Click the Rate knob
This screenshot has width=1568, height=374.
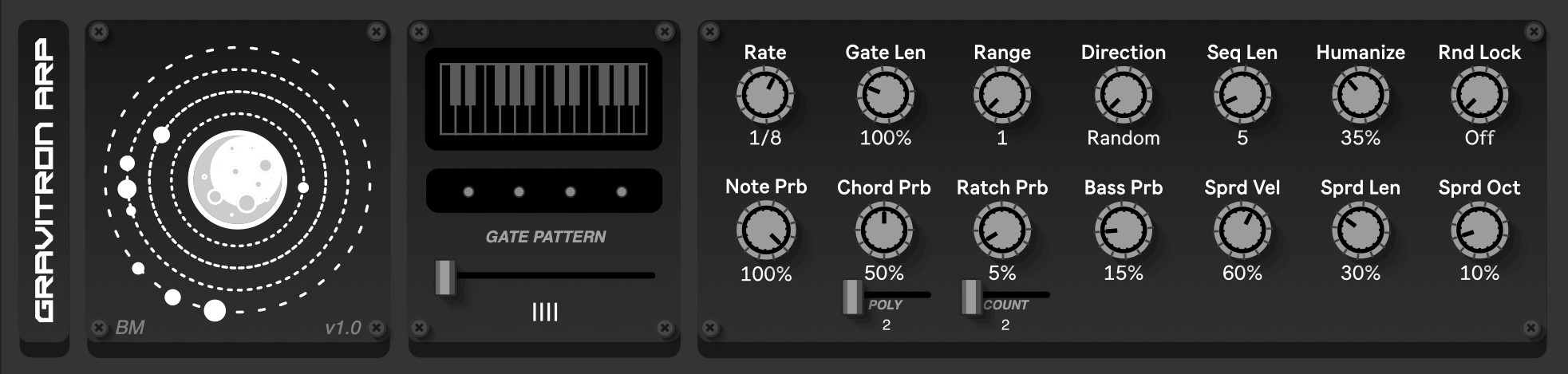tap(764, 96)
